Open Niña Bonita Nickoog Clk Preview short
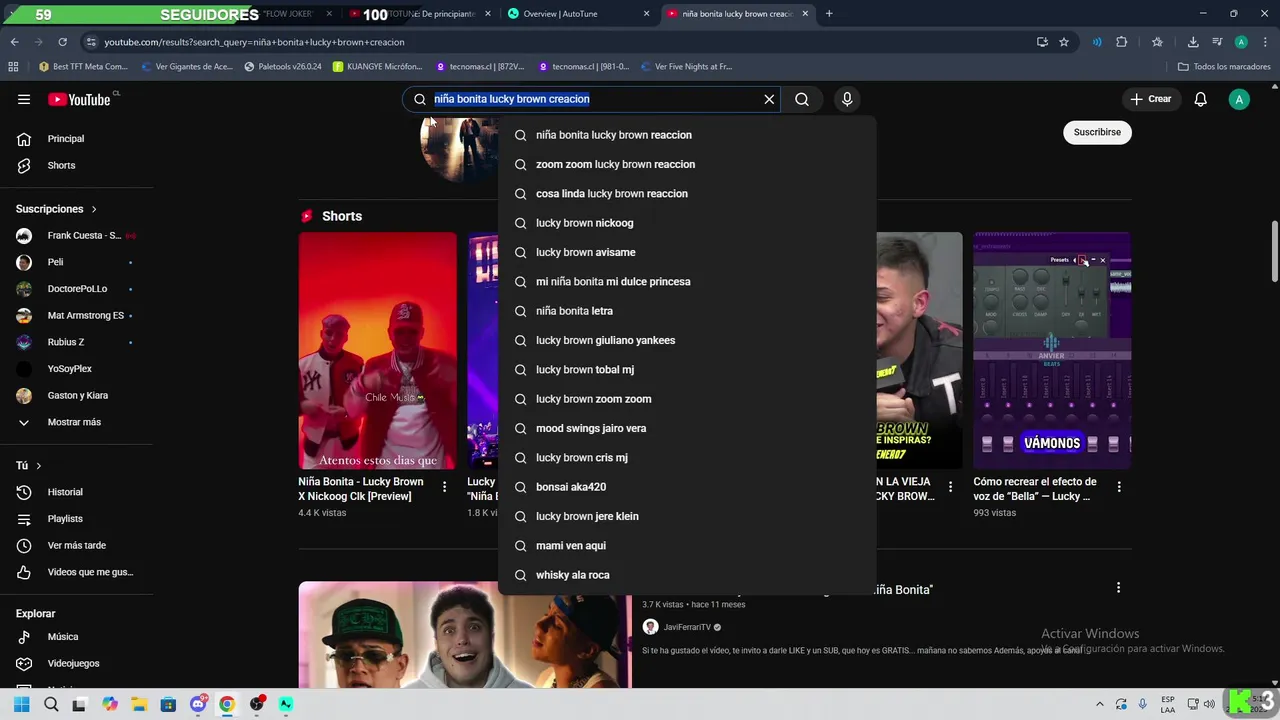 pyautogui.click(x=377, y=350)
